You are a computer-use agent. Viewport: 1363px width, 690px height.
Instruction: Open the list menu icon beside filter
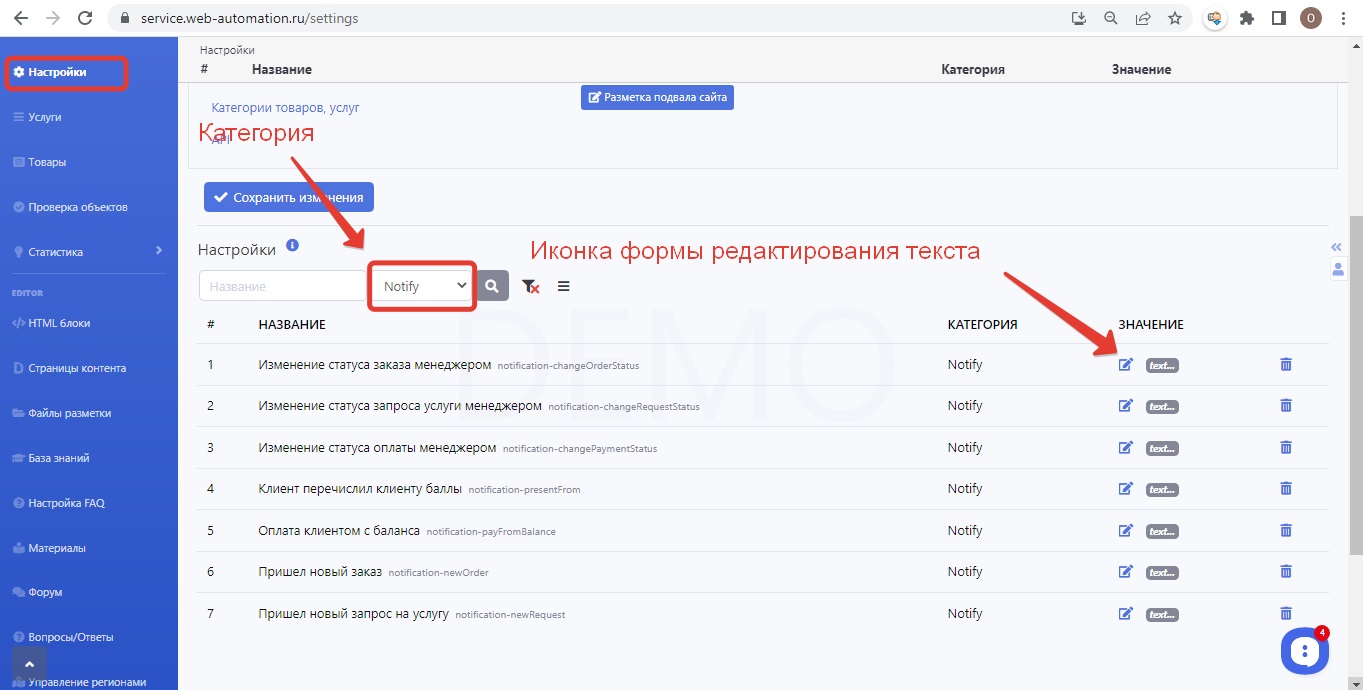coord(564,286)
